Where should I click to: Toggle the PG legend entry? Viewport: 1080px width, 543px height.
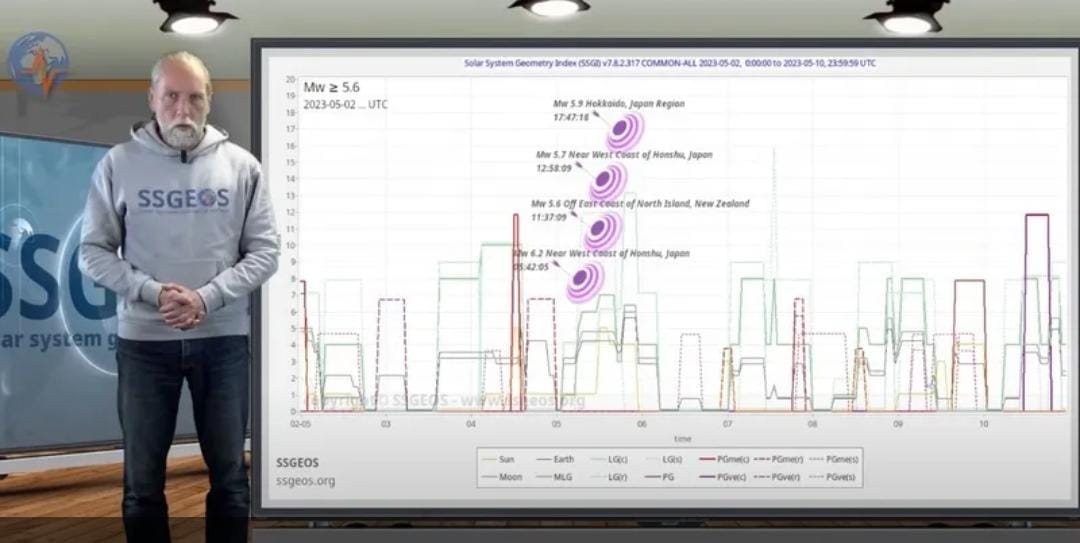[x=659, y=477]
